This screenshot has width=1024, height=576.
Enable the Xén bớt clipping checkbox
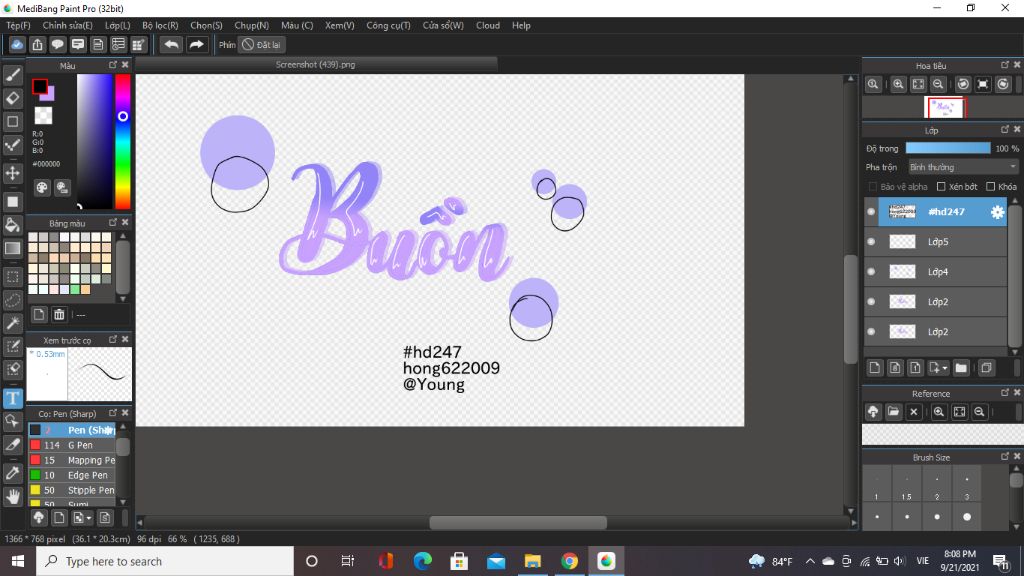tap(941, 187)
